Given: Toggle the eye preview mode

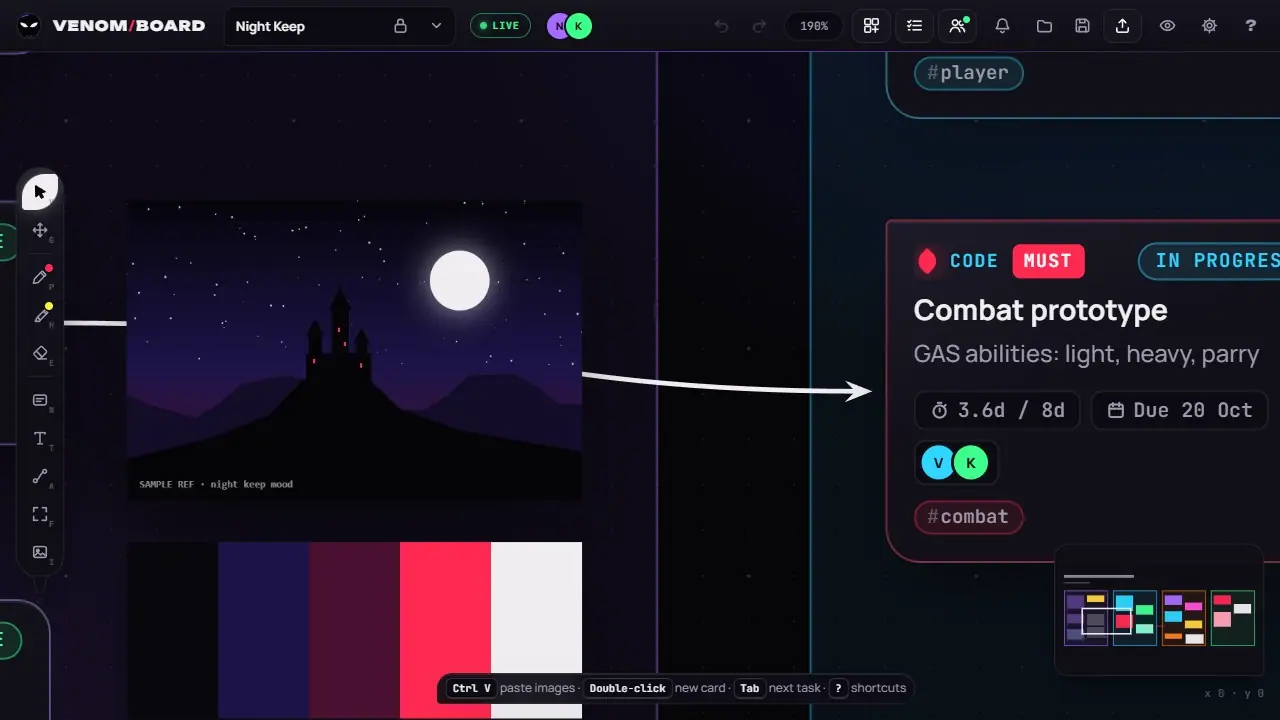Looking at the screenshot, I should click(1167, 26).
